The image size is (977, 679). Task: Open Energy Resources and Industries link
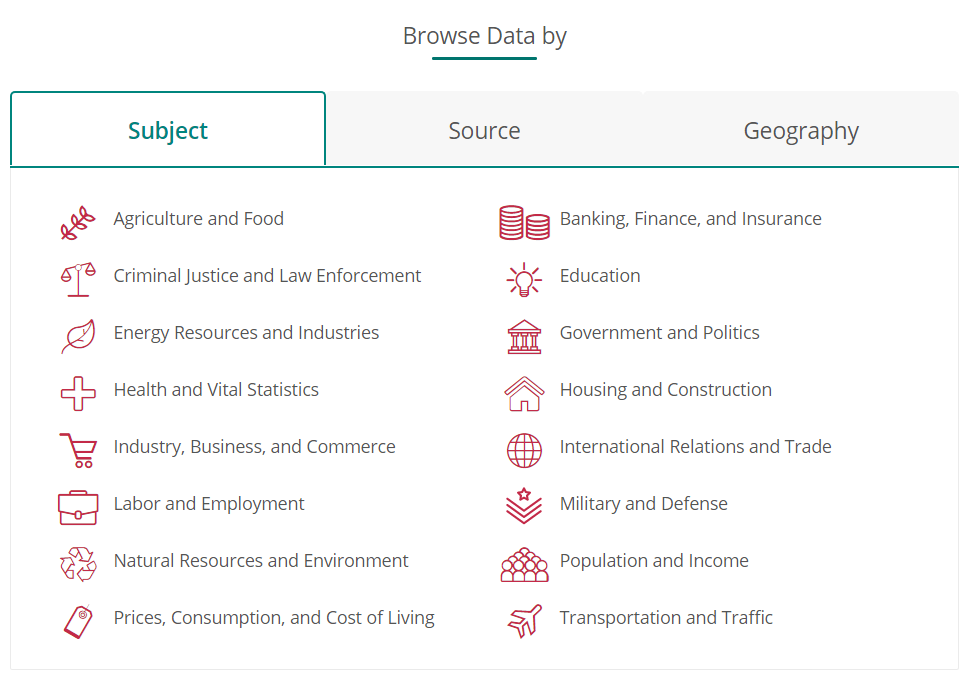(246, 333)
